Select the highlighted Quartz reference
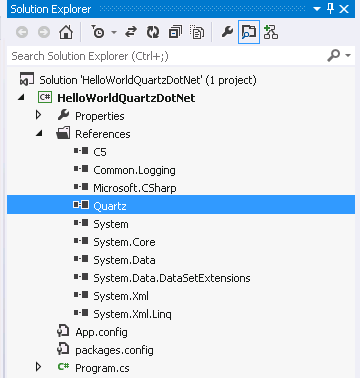Viewport: 360px width, 378px height. pyautogui.click(x=181, y=204)
